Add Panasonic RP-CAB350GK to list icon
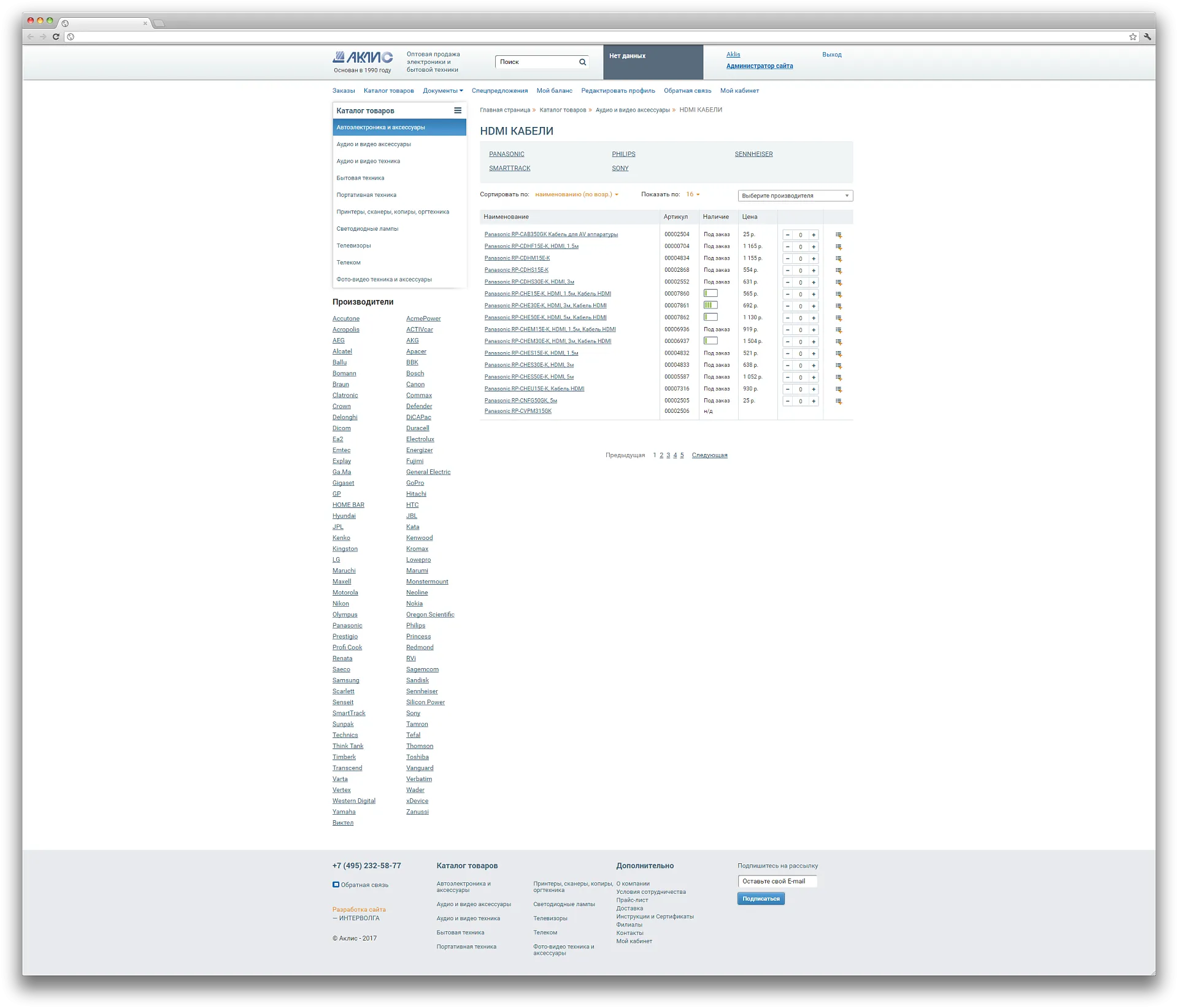 (x=838, y=235)
